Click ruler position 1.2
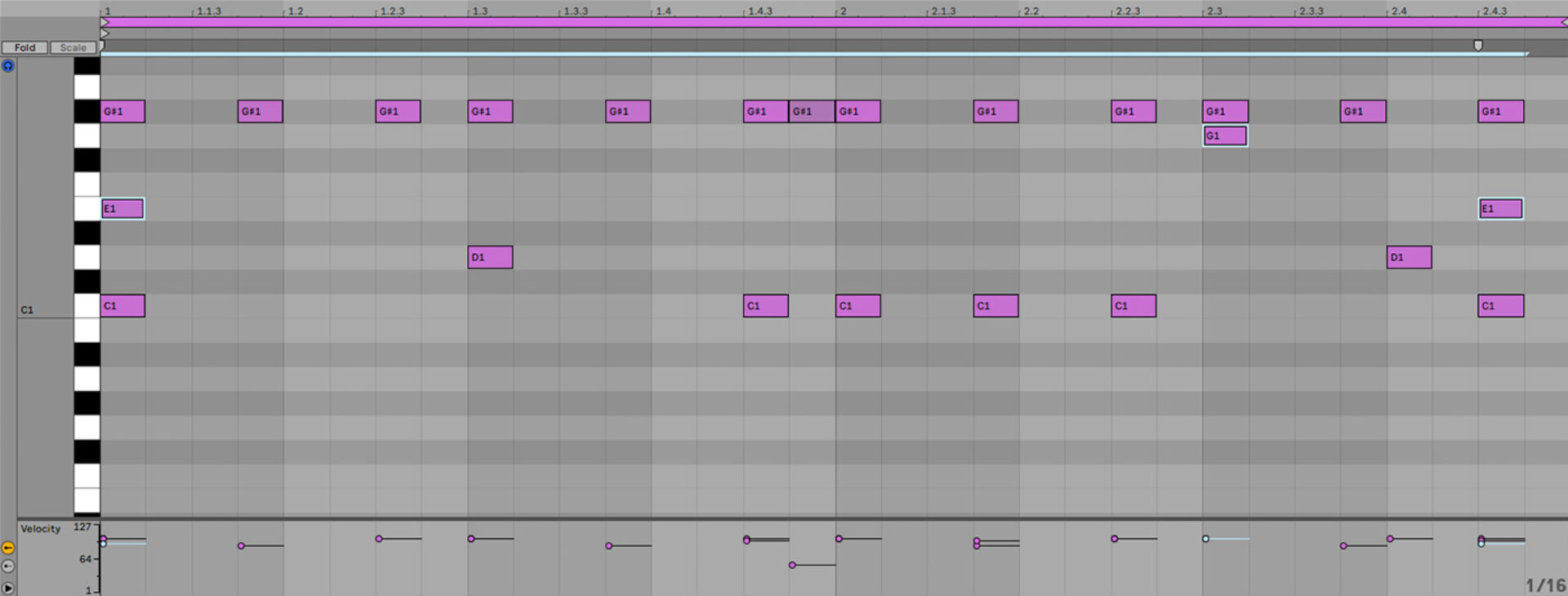Image resolution: width=1568 pixels, height=596 pixels. coord(296,11)
